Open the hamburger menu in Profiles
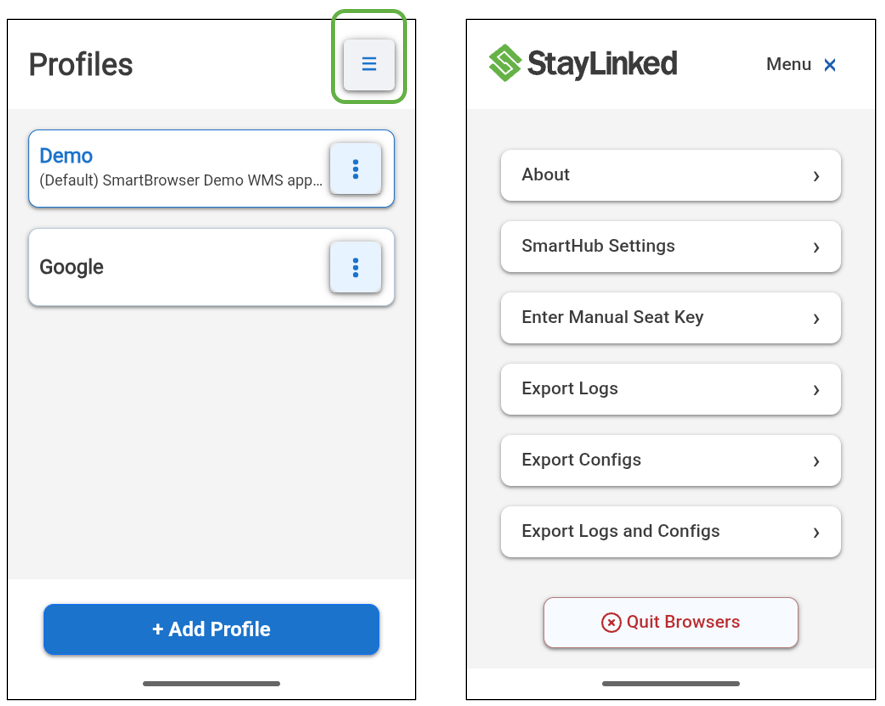Screen dimensions: 885x706 point(369,65)
